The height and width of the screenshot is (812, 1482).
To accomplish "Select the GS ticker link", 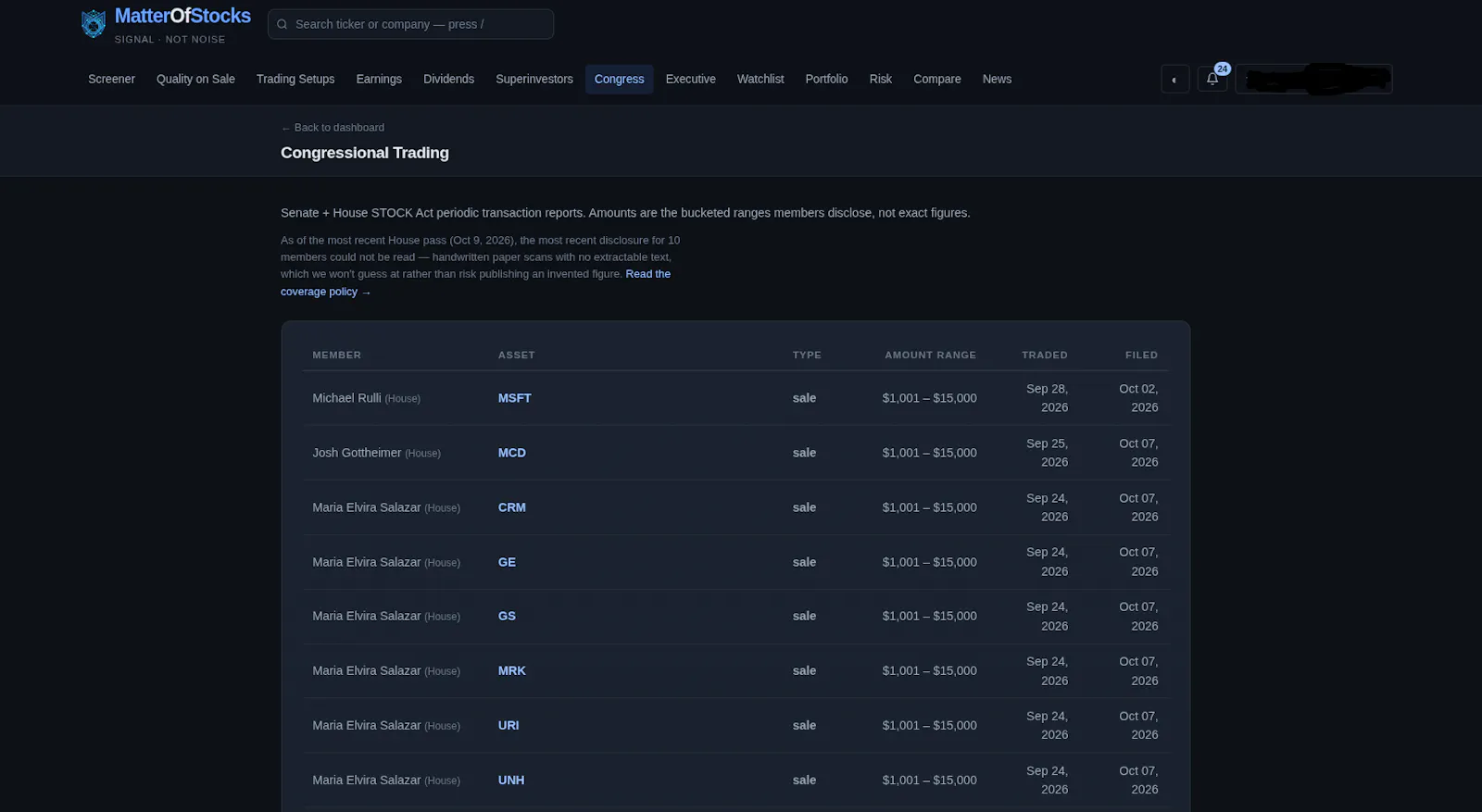I will (x=507, y=616).
